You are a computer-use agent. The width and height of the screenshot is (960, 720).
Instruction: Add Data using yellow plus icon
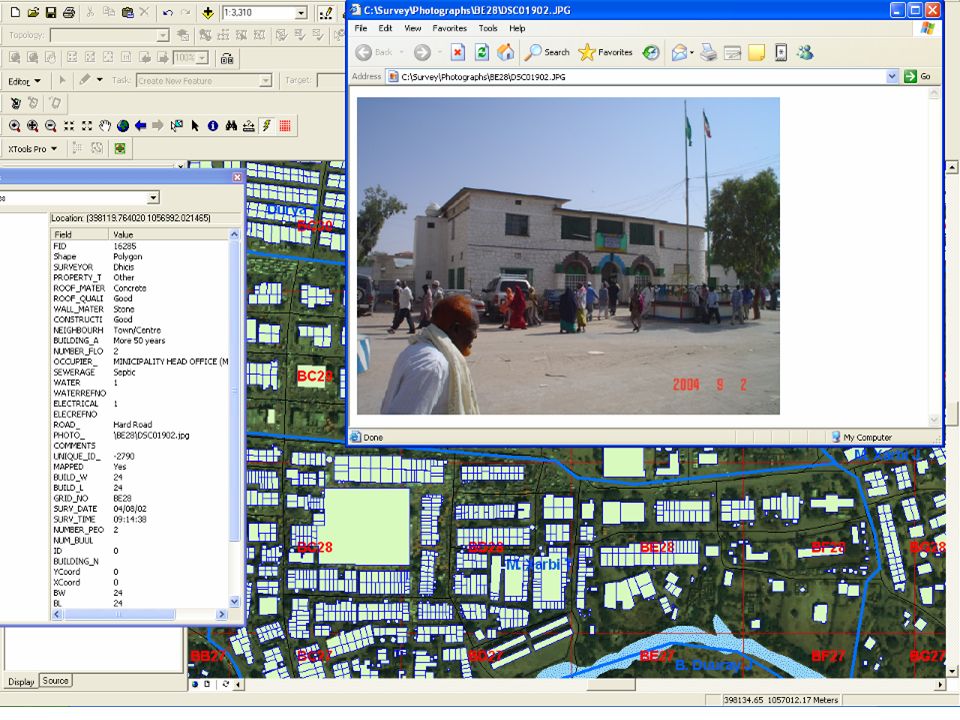tap(208, 12)
